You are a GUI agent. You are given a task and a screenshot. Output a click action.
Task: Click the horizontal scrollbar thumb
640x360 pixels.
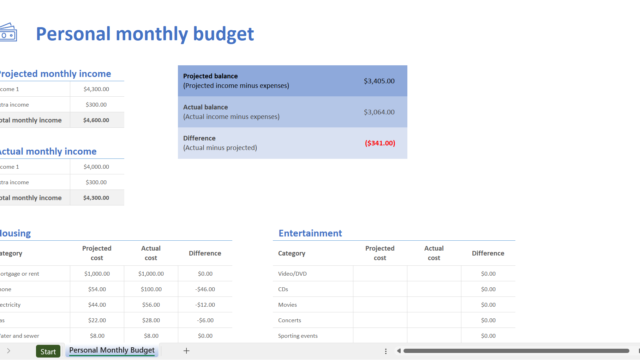tap(516, 351)
